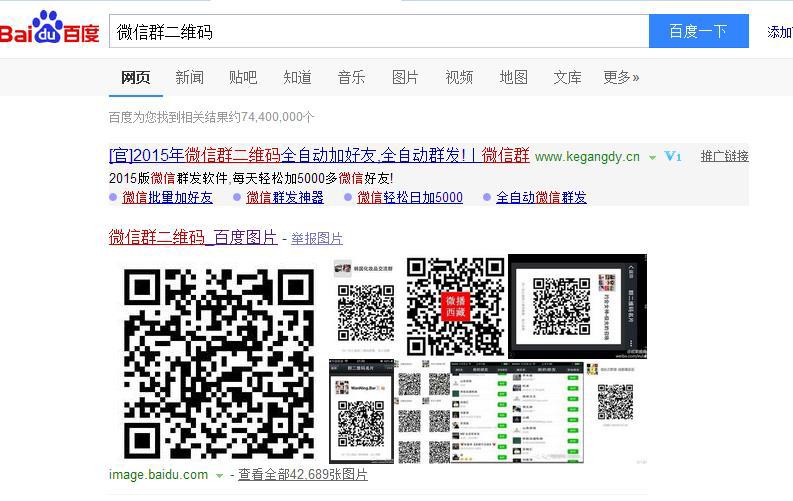This screenshot has height=501, width=793.
Task: Open the phone screenshot QR code thumbnail
Action: pyautogui.click(x=361, y=412)
